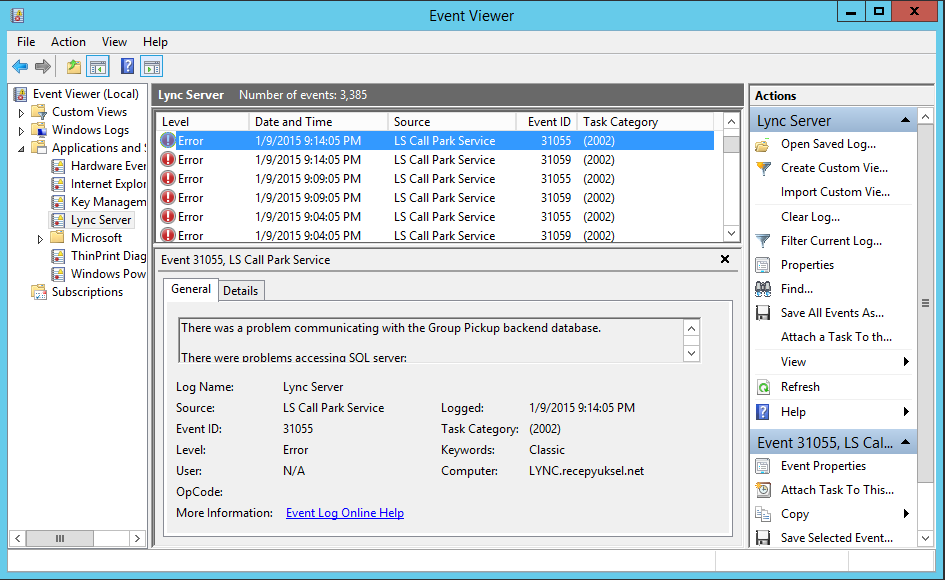The height and width of the screenshot is (580, 945).
Task: Collapse the Applications and Services Logs node
Action: click(21, 149)
